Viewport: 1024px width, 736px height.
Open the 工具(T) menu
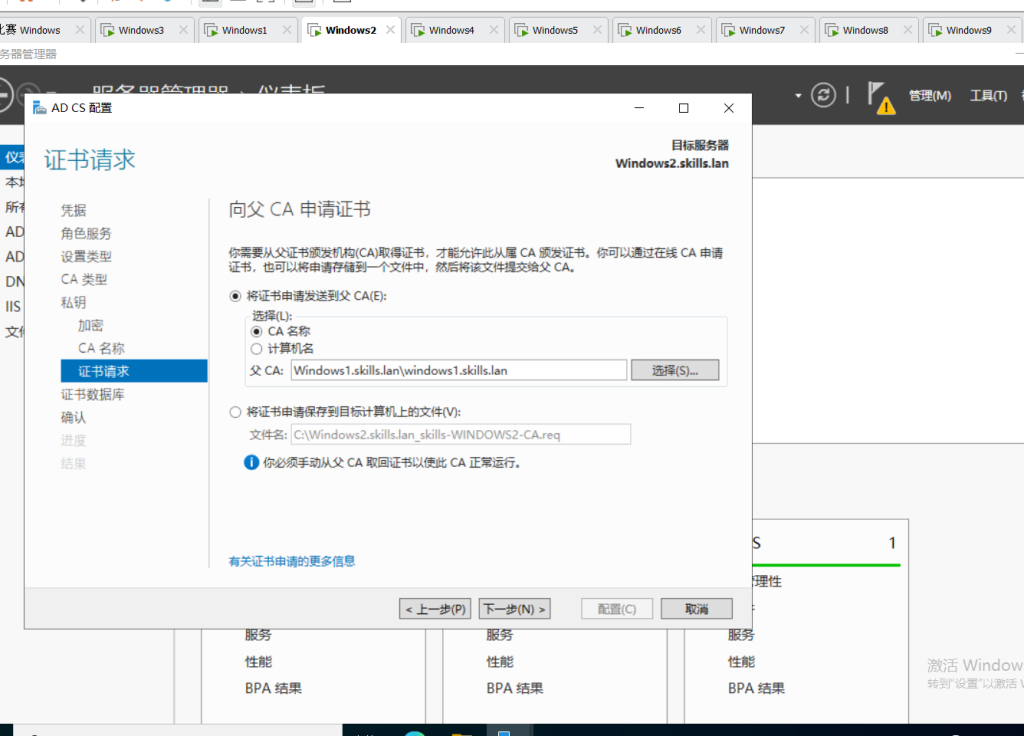[987, 96]
